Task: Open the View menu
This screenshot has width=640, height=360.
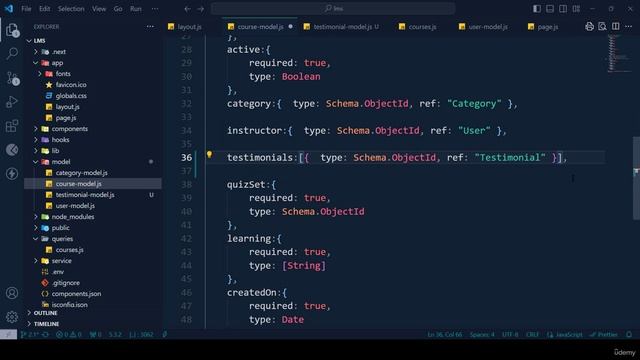Action: pos(99,9)
